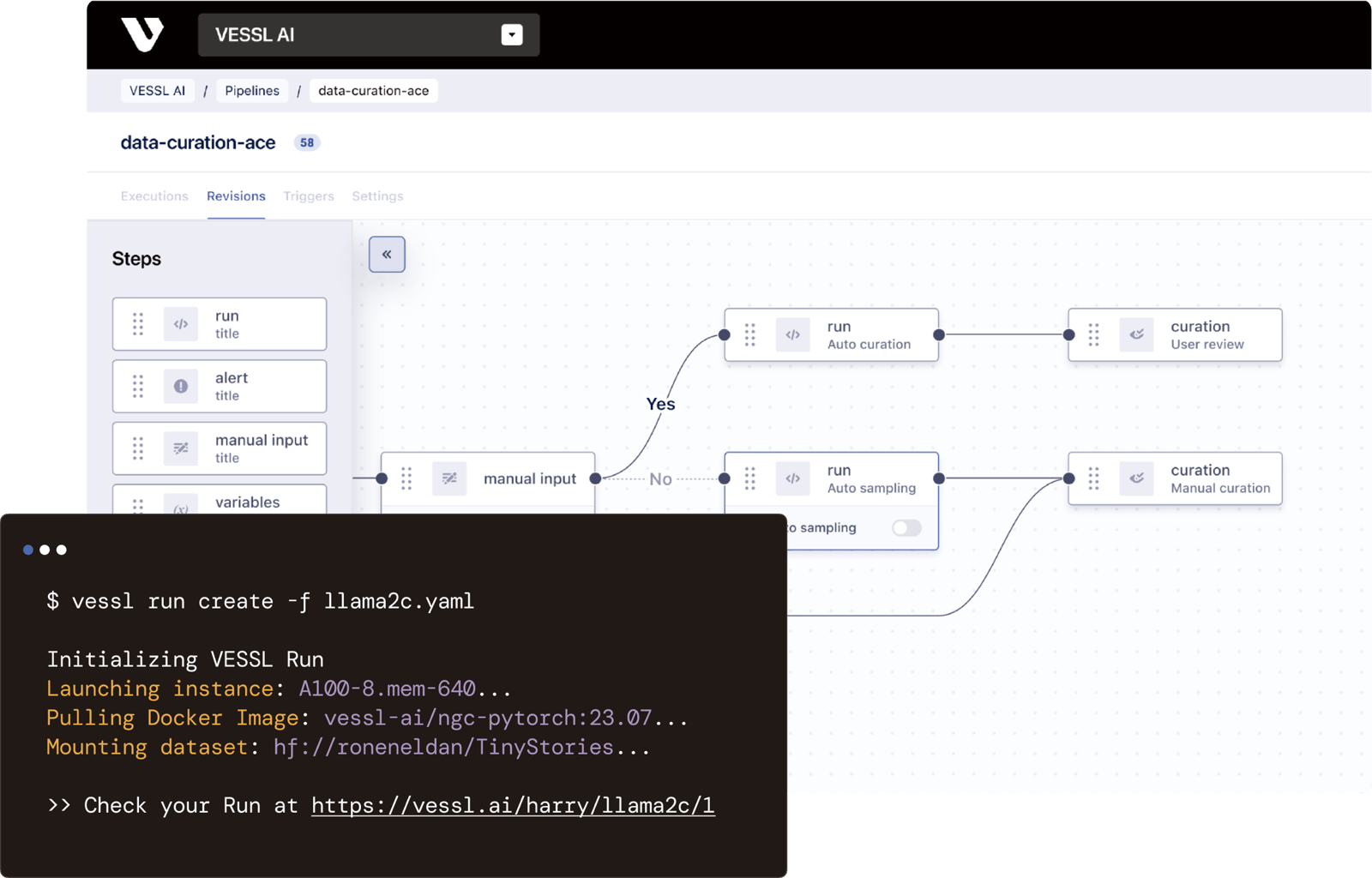Click the vessl run create command line
1372x878 pixels.
pyautogui.click(x=260, y=601)
